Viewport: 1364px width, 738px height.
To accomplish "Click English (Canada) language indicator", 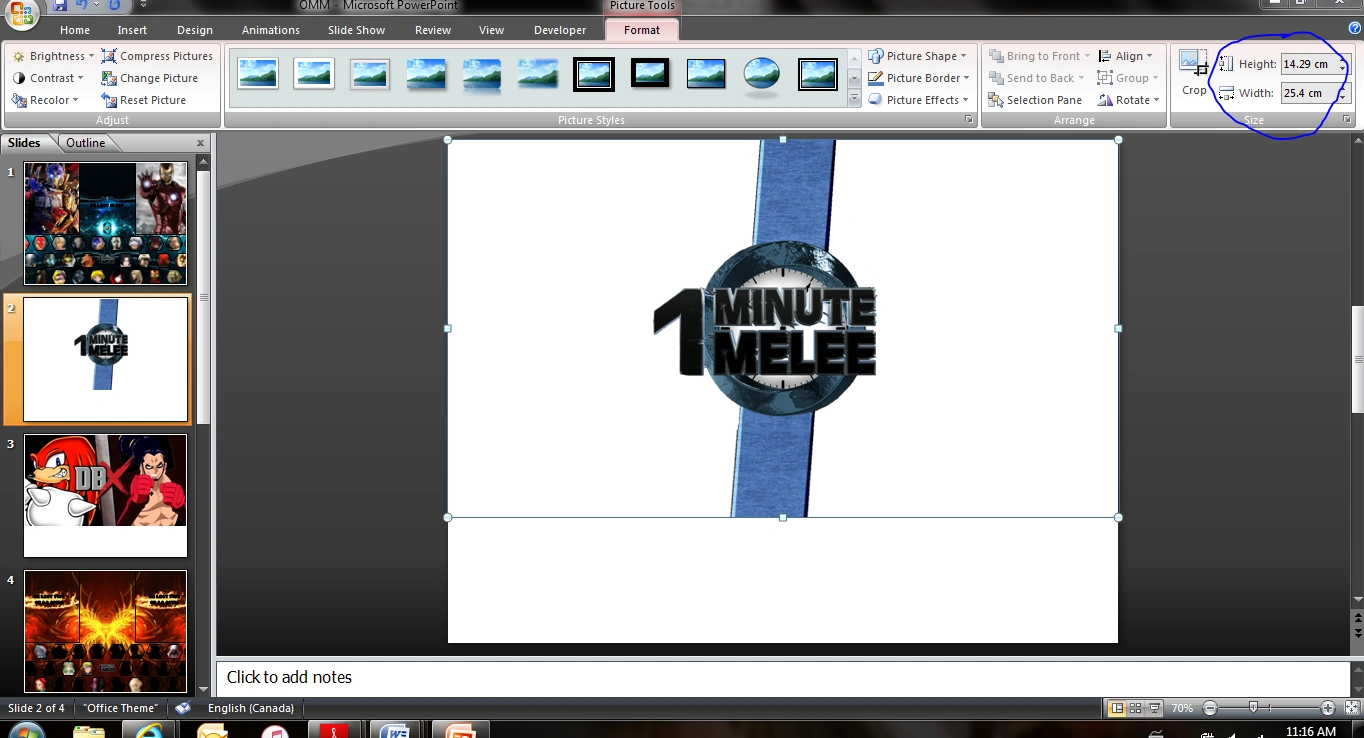I will pos(250,708).
